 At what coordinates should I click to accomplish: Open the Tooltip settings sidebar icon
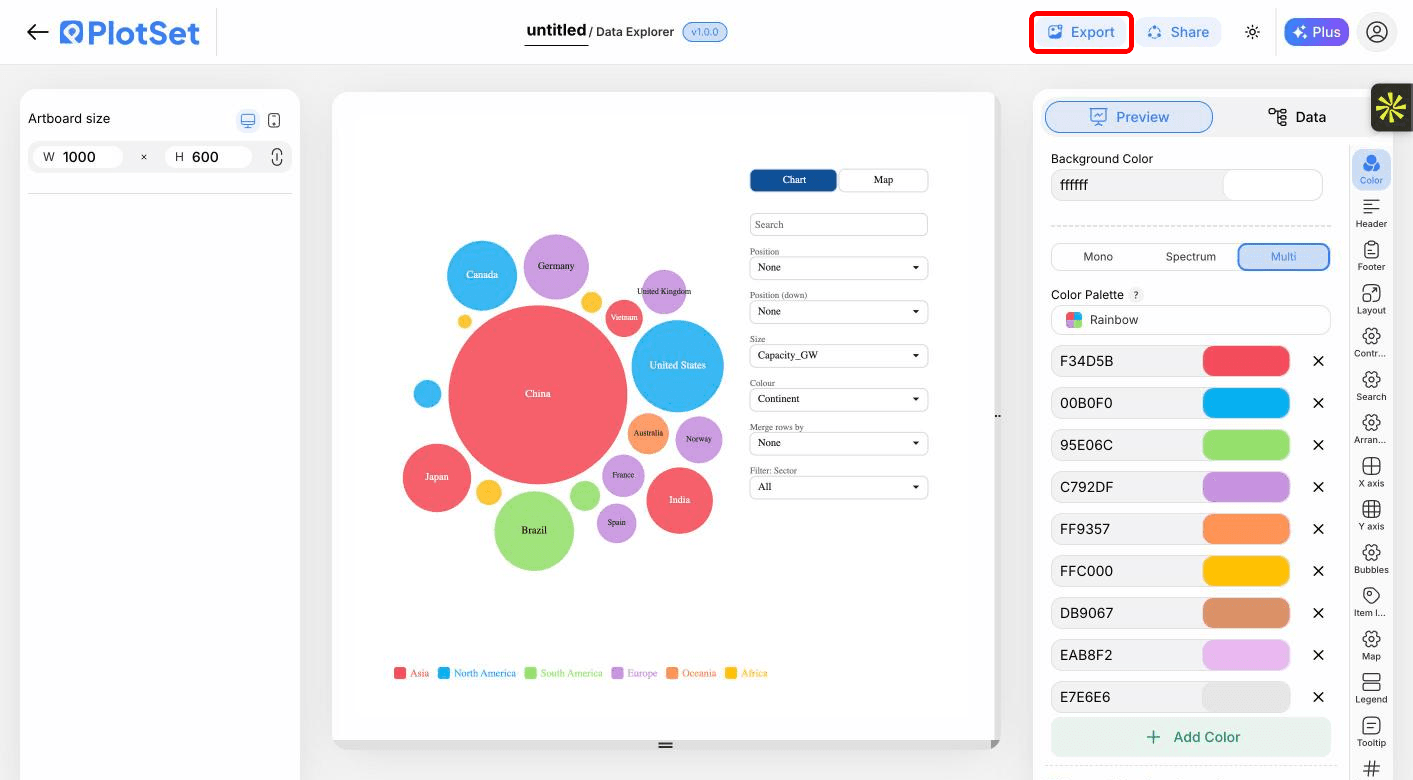click(1371, 731)
